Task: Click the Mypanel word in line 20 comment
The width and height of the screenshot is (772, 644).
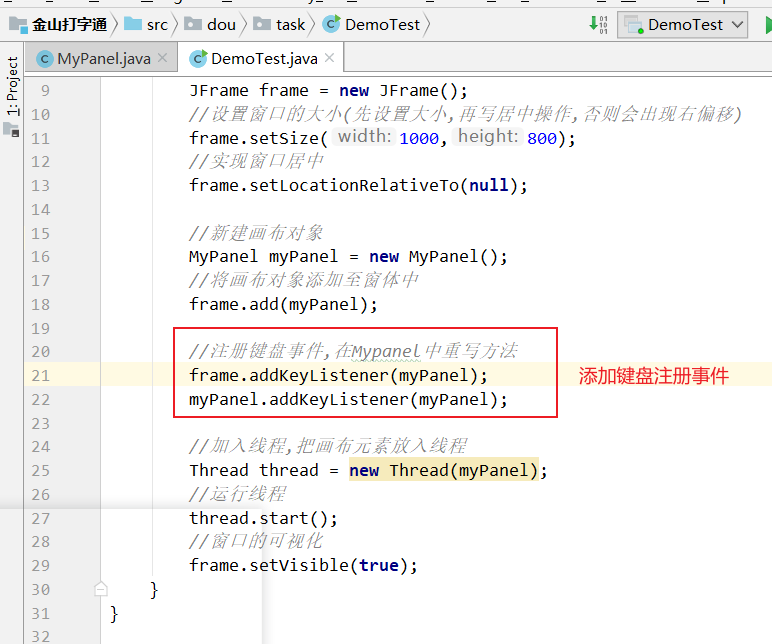Action: tap(386, 352)
